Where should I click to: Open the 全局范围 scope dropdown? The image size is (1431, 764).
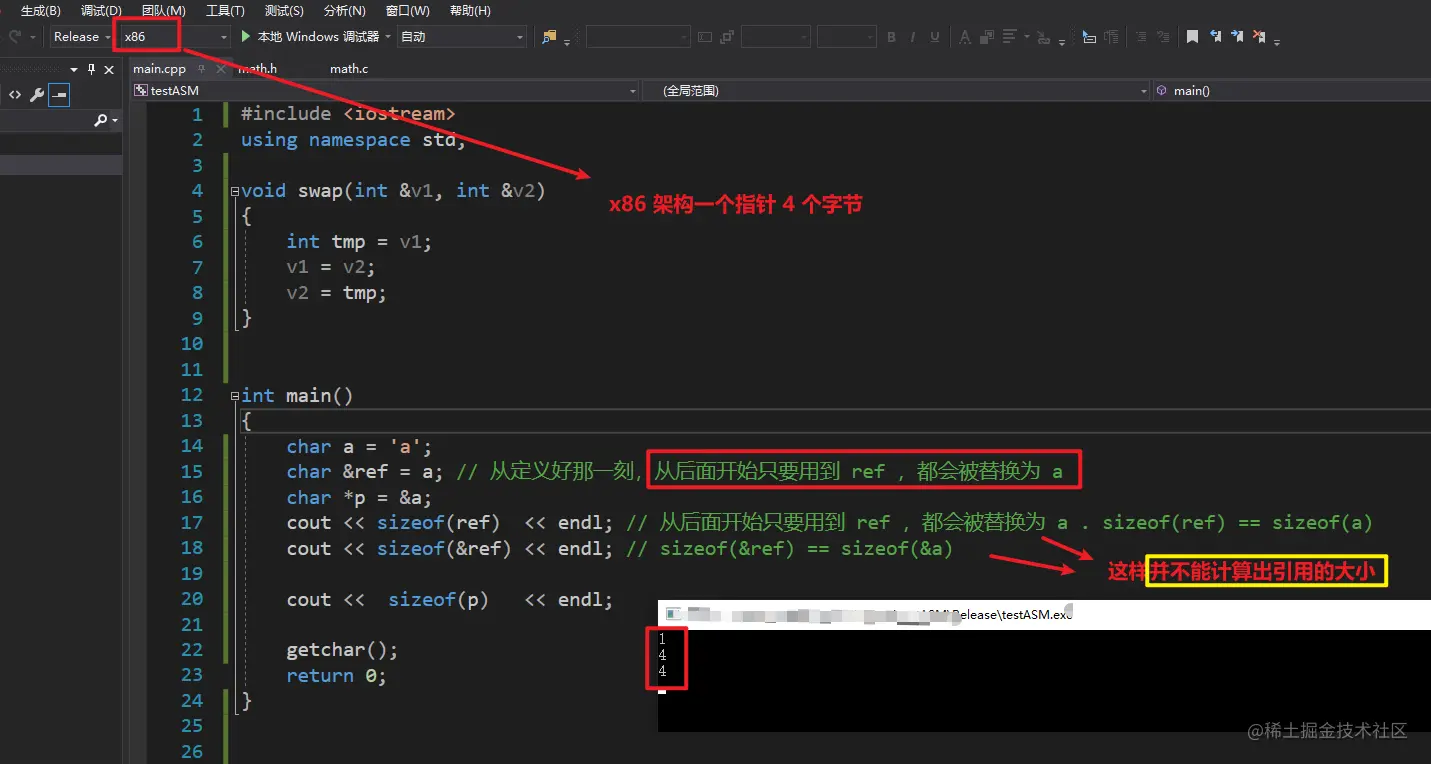coord(896,90)
